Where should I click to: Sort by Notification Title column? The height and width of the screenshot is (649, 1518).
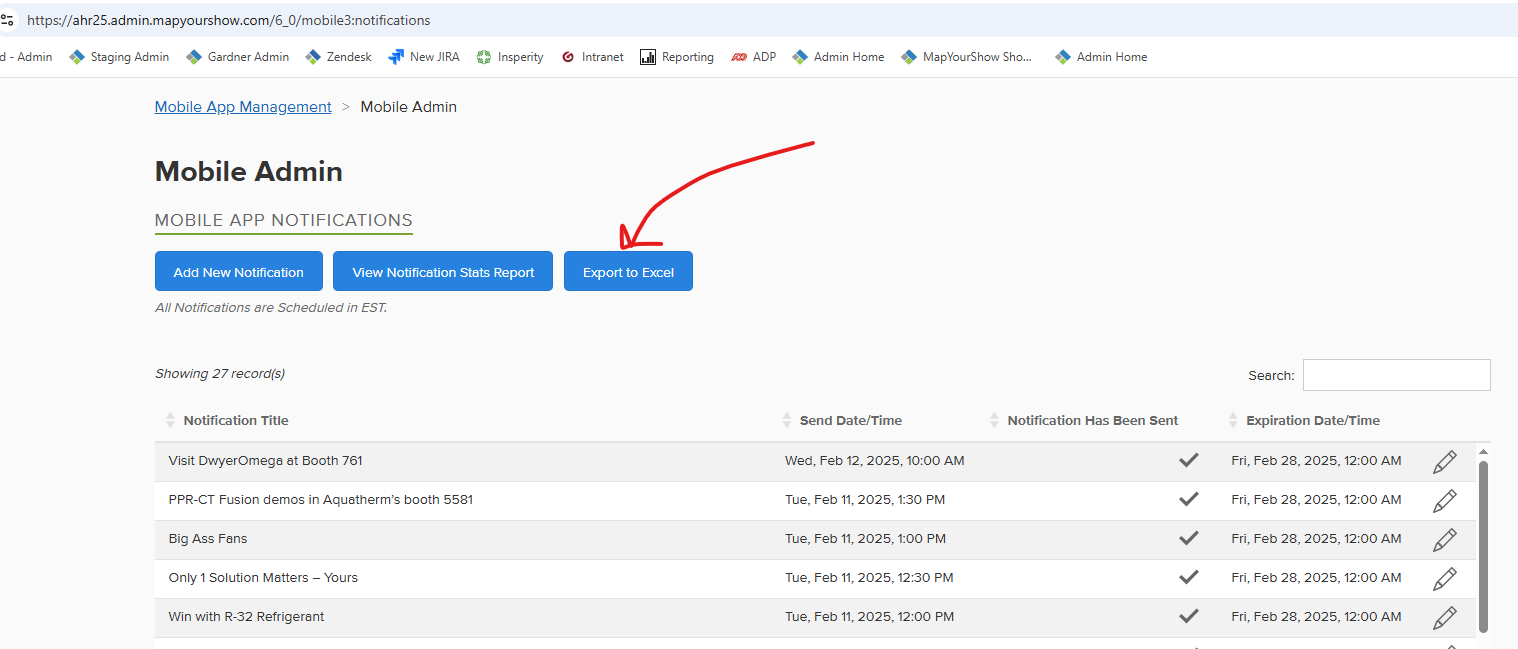click(236, 421)
